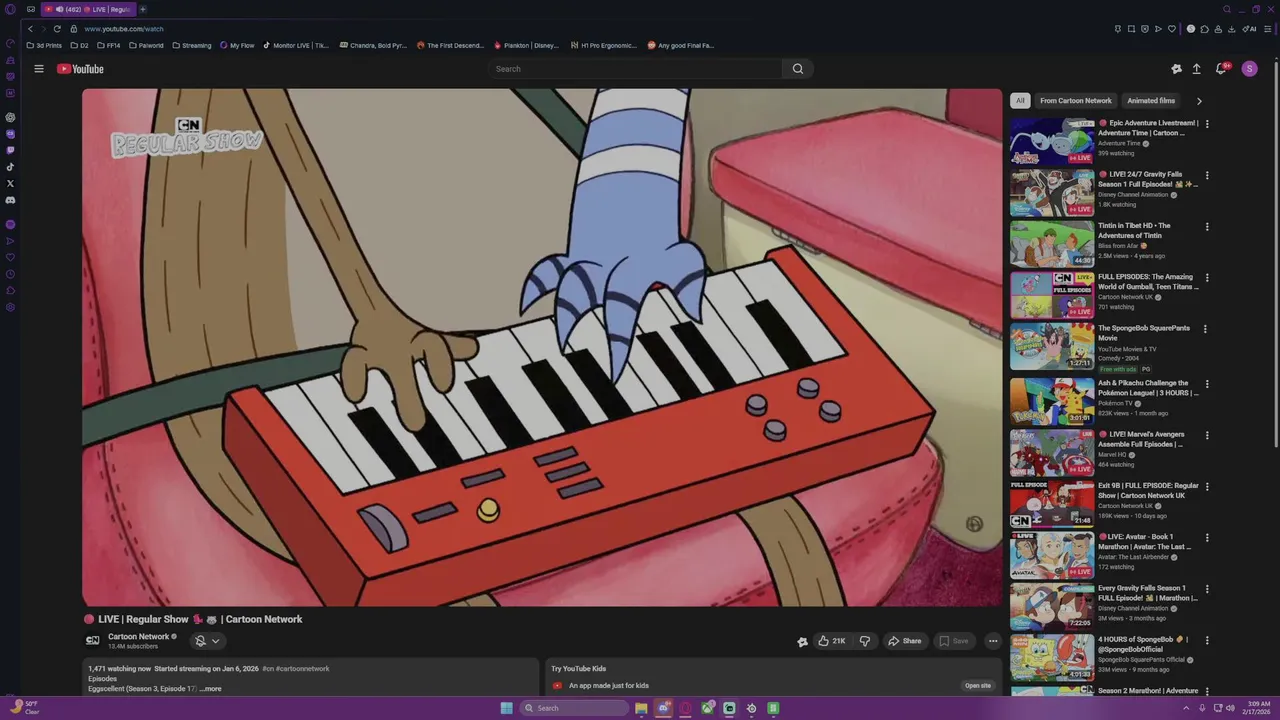Show more filter chips with right arrow
Viewport: 1280px width, 720px height.
click(1199, 101)
